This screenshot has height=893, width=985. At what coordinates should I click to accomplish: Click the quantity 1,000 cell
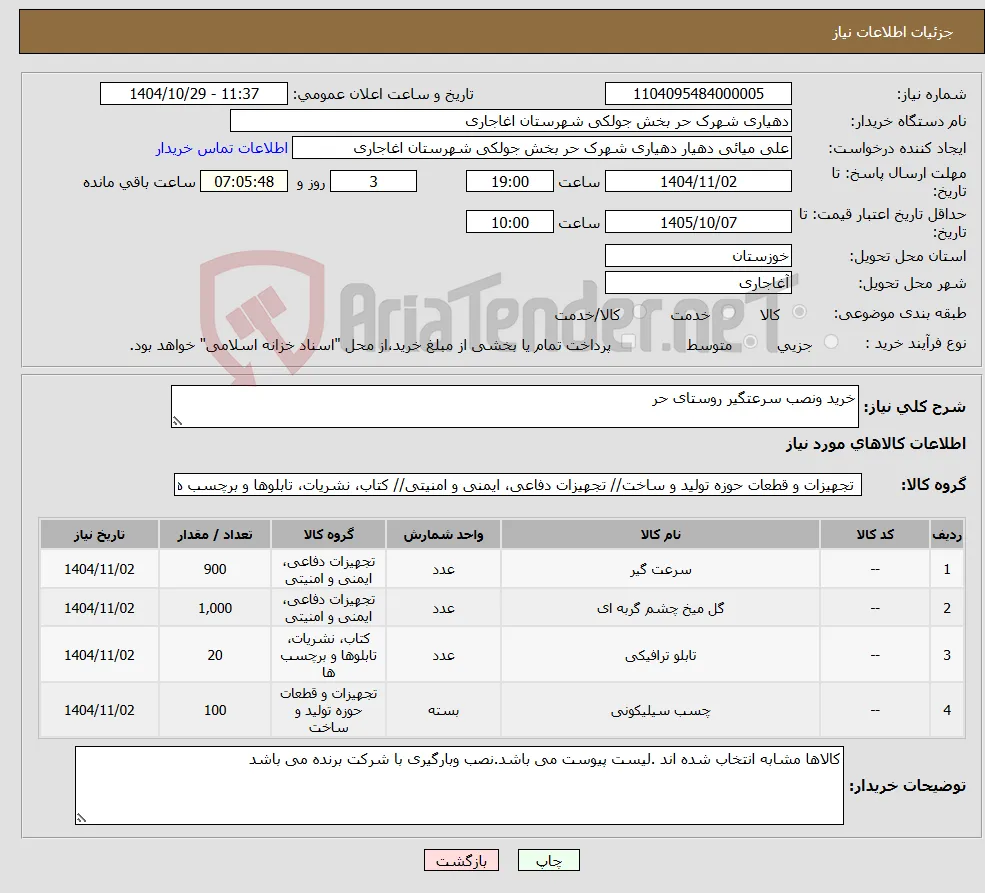click(x=215, y=608)
